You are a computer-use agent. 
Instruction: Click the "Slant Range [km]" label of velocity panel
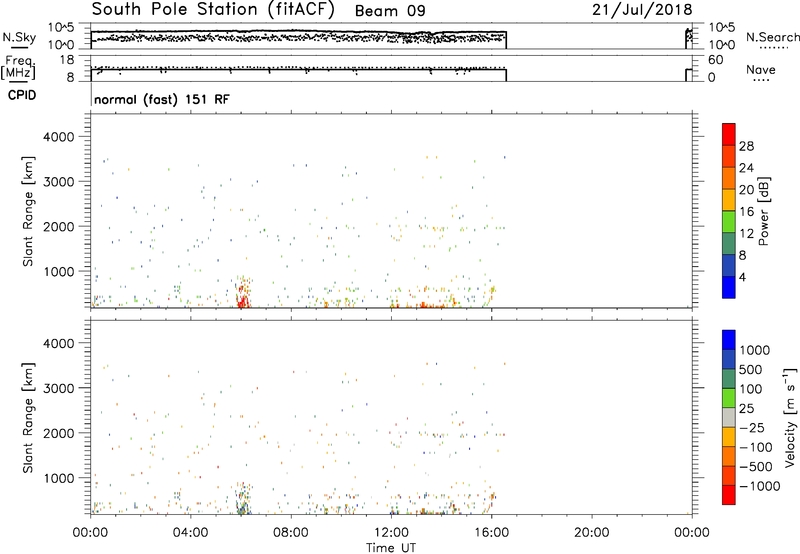click(x=28, y=418)
